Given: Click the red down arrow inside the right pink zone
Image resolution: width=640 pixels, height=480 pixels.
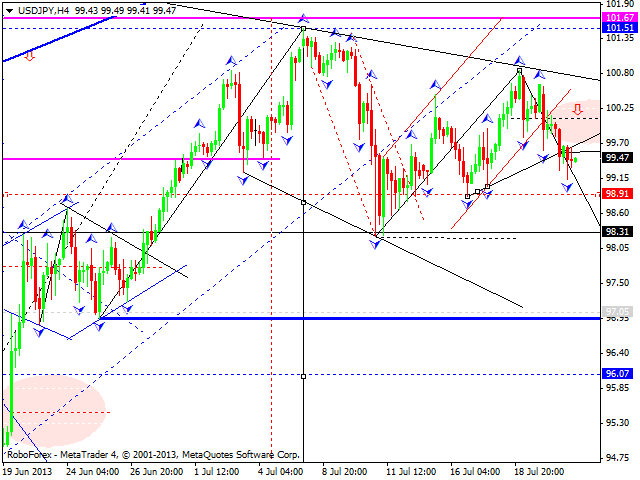Looking at the screenshot, I should pyautogui.click(x=577, y=109).
